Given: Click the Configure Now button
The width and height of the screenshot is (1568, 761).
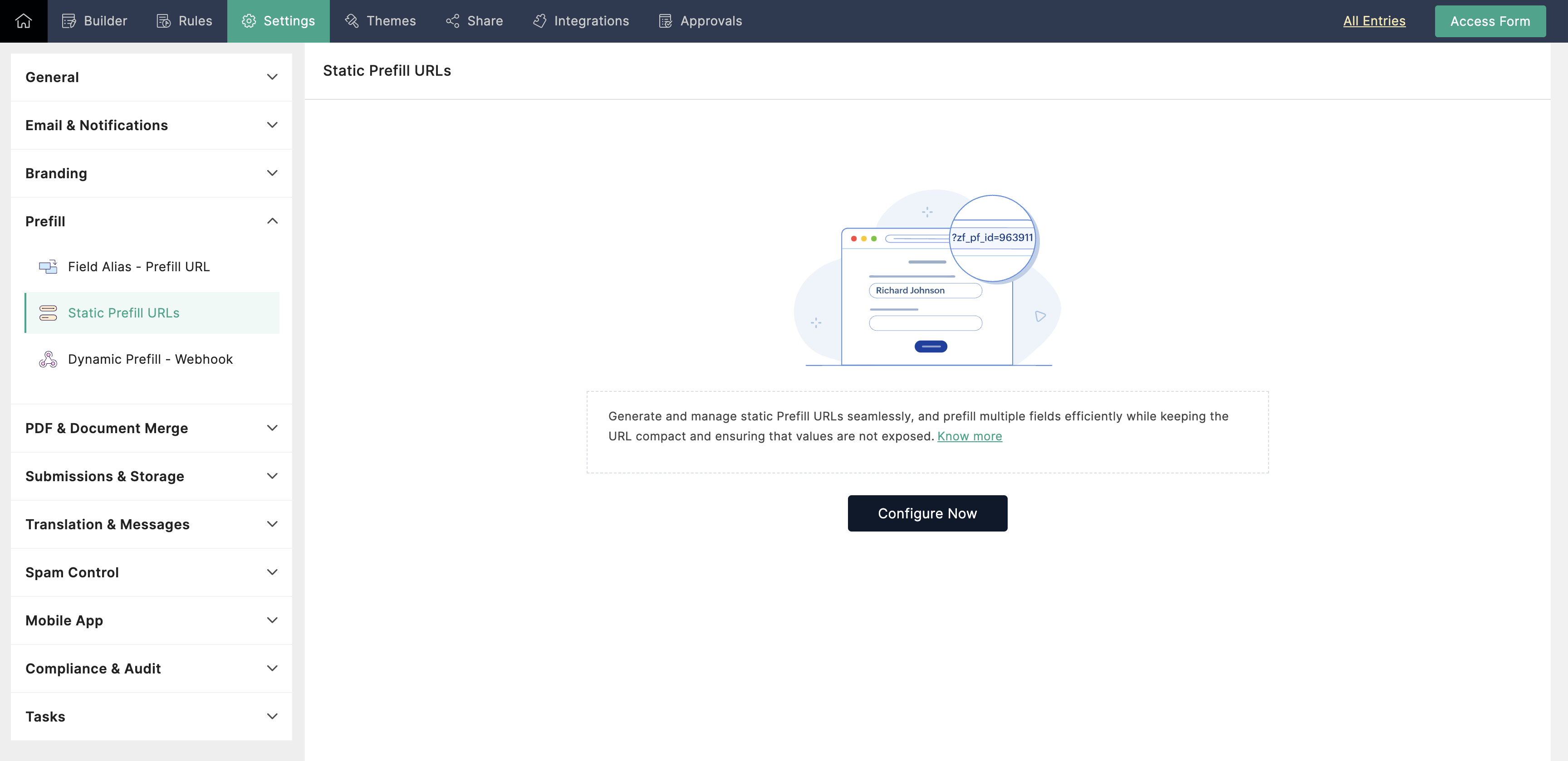Looking at the screenshot, I should click(x=927, y=513).
